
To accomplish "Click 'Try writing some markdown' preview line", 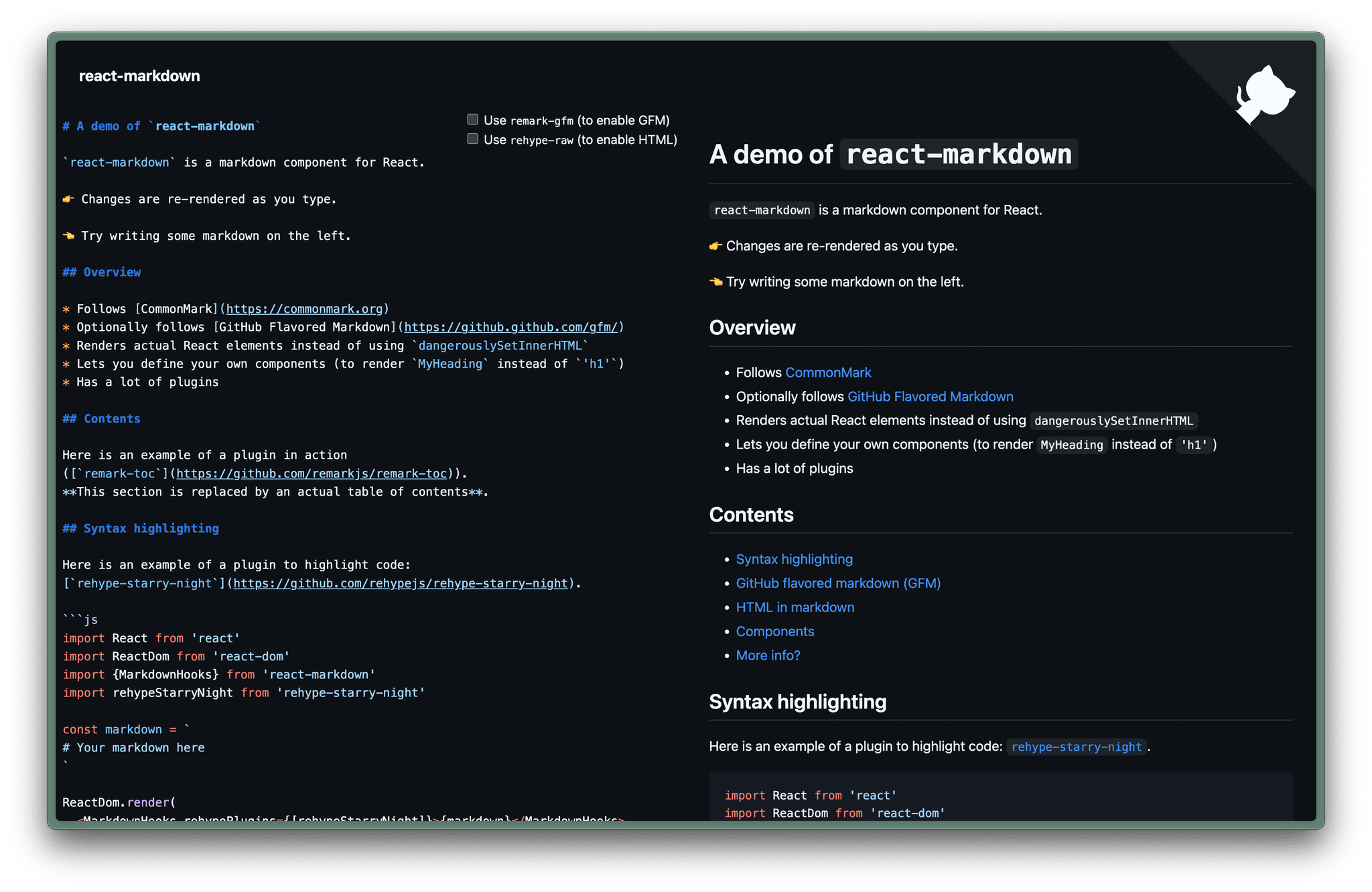I will 836,282.
